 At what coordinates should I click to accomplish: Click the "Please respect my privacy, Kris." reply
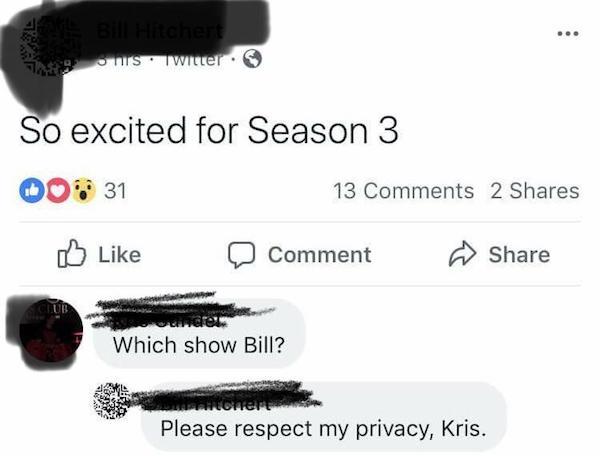tap(324, 417)
